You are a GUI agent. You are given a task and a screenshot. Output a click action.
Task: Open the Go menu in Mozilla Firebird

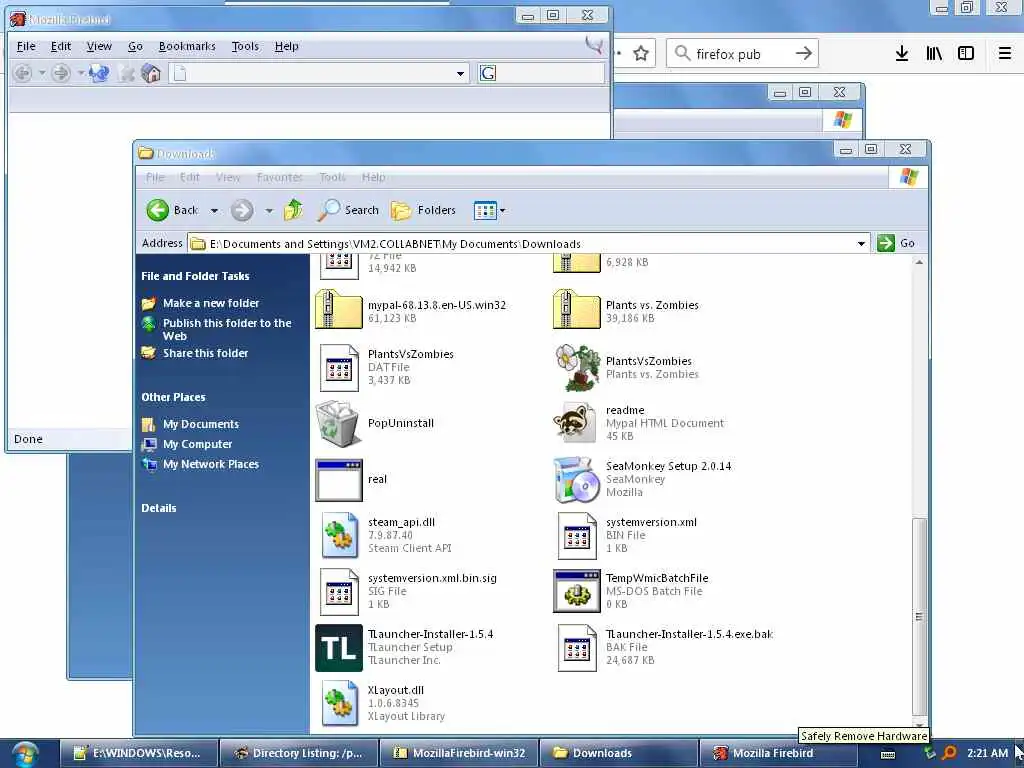(x=135, y=46)
